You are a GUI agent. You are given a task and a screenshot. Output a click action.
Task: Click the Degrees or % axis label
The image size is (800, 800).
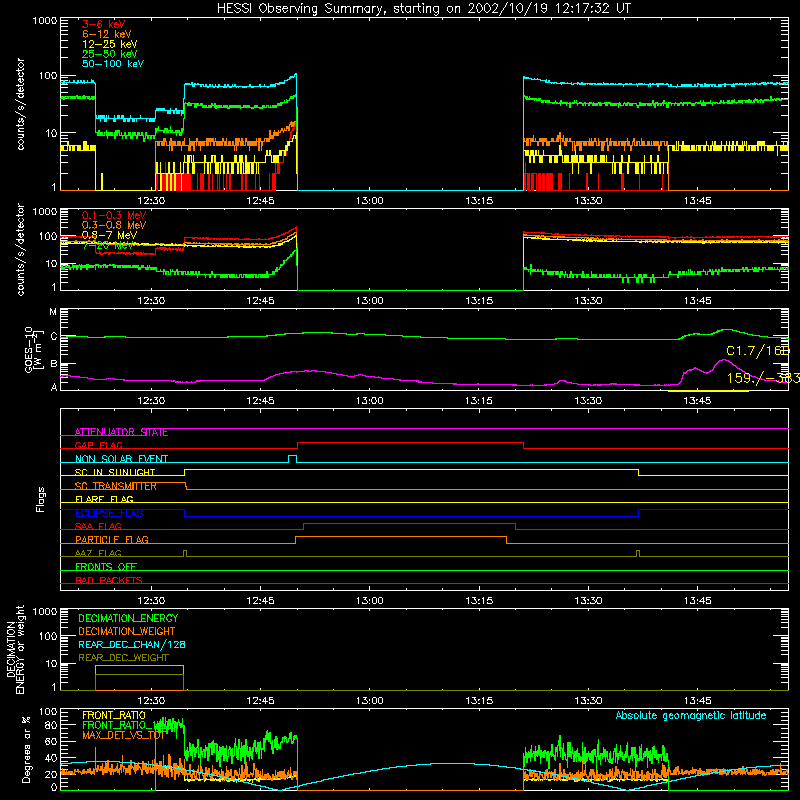point(26,749)
